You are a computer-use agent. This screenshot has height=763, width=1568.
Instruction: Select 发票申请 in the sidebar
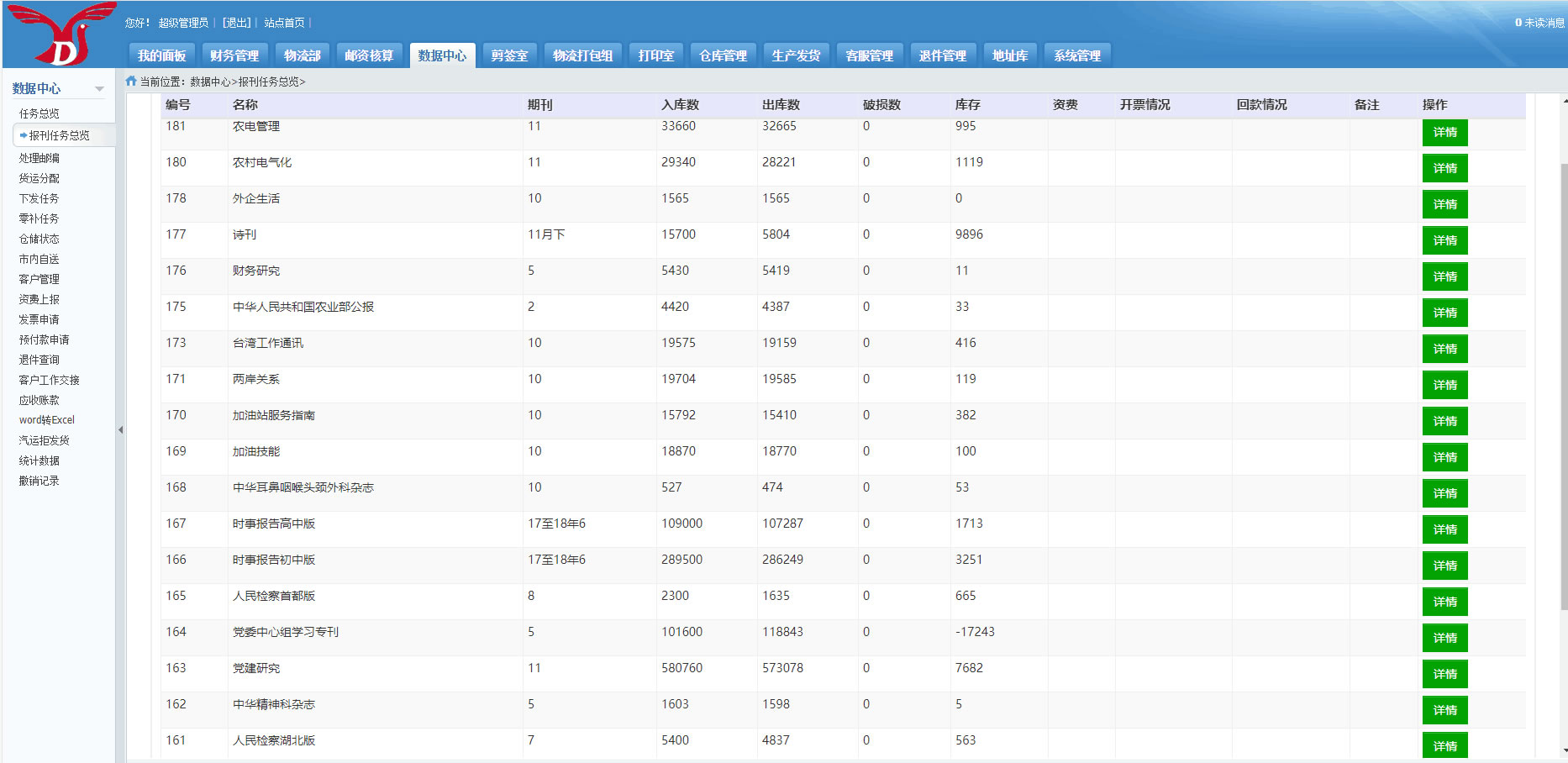39,319
